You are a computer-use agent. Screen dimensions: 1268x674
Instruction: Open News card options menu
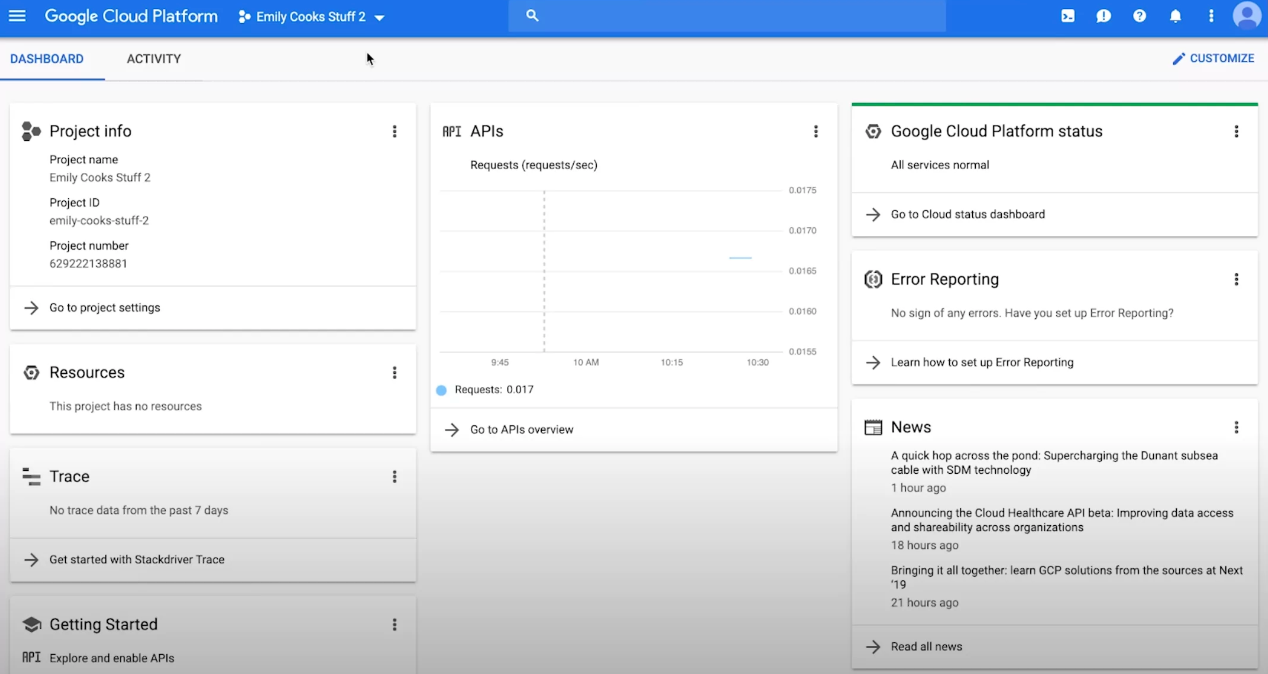[x=1237, y=427]
